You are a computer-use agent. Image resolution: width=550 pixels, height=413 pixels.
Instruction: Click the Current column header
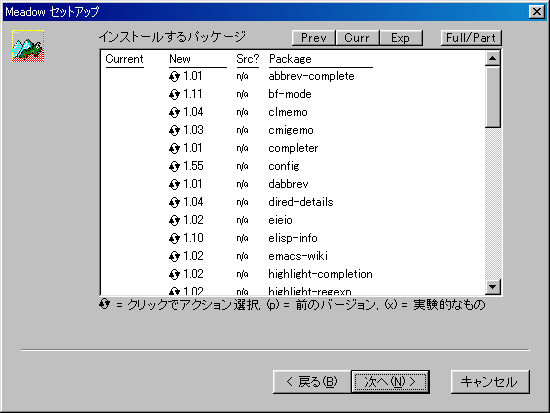pos(125,59)
